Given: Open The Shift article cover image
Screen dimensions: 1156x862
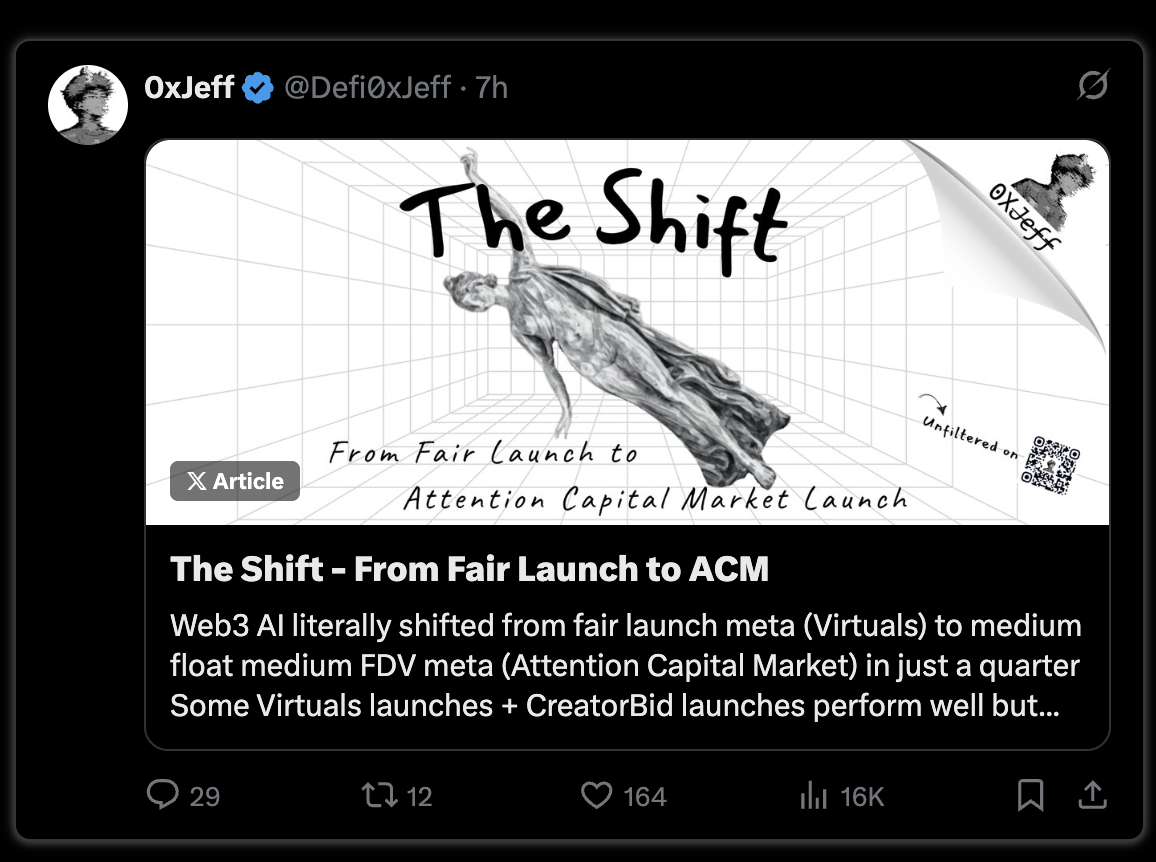Looking at the screenshot, I should point(627,332).
